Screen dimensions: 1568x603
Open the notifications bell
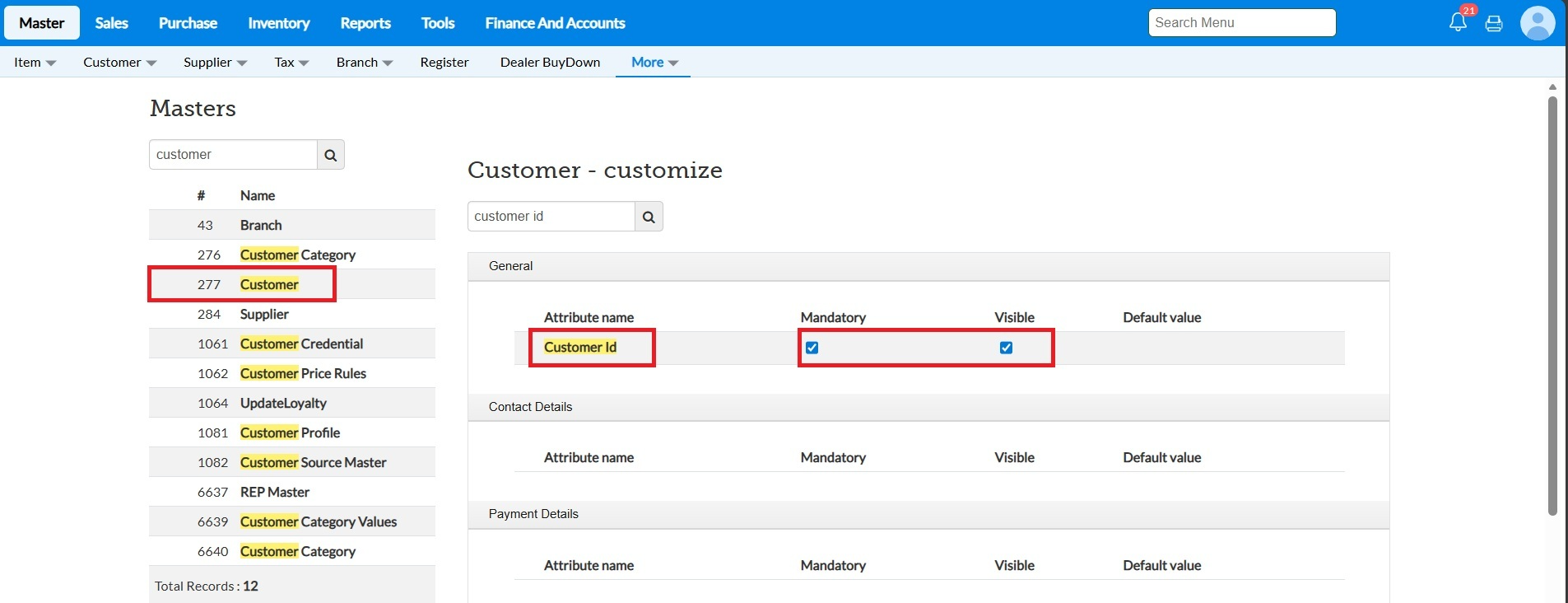(x=1458, y=22)
